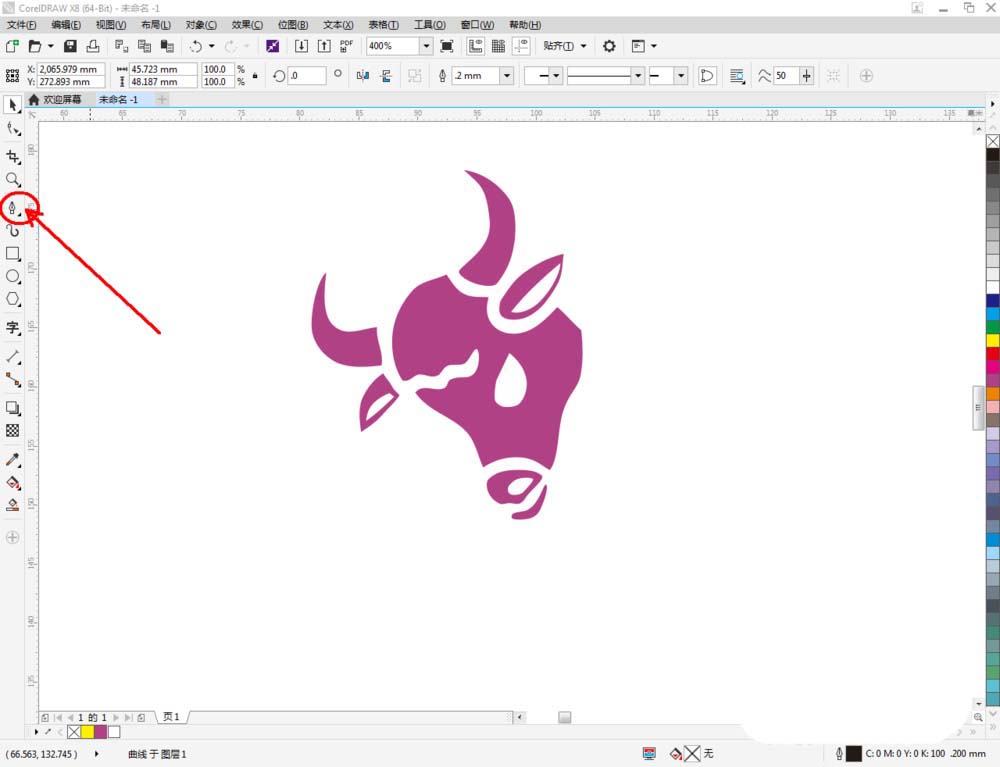Open the 视图(V) menu
The width and height of the screenshot is (1000, 767).
point(111,24)
